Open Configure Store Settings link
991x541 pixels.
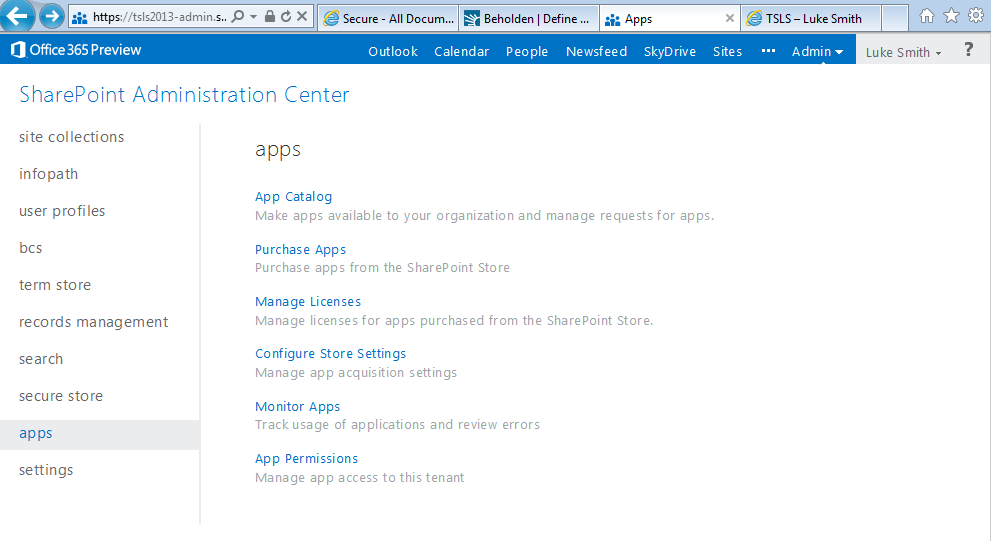coord(330,353)
